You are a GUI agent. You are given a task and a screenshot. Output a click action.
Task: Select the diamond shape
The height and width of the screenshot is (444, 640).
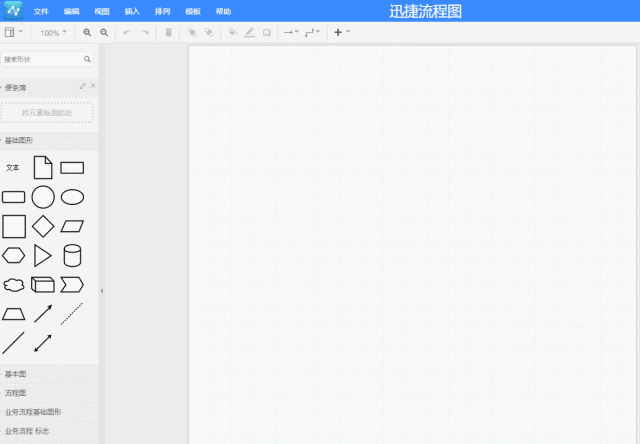[43, 226]
